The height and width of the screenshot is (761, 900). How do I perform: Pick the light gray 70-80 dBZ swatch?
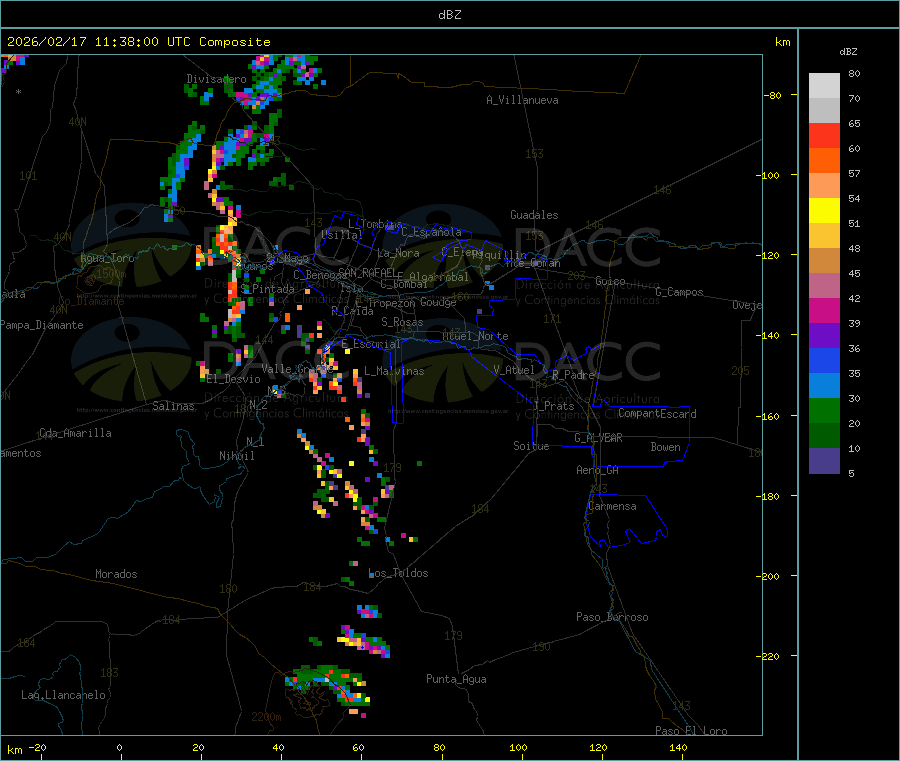[x=824, y=86]
